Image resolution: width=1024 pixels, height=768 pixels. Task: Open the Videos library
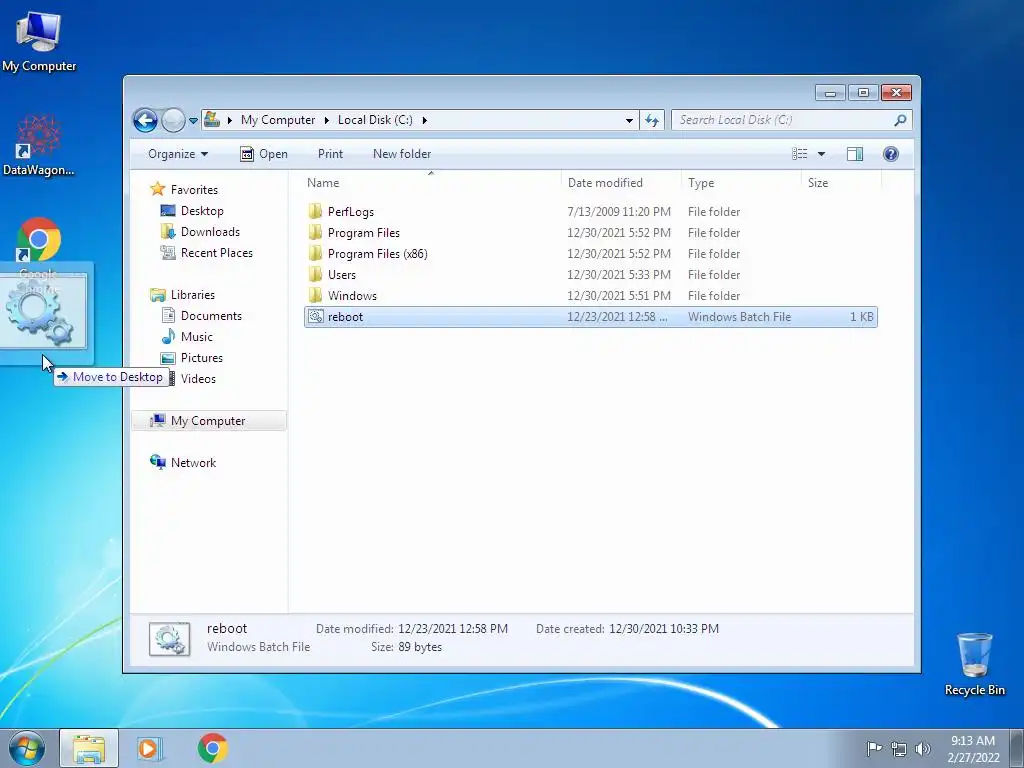point(198,379)
